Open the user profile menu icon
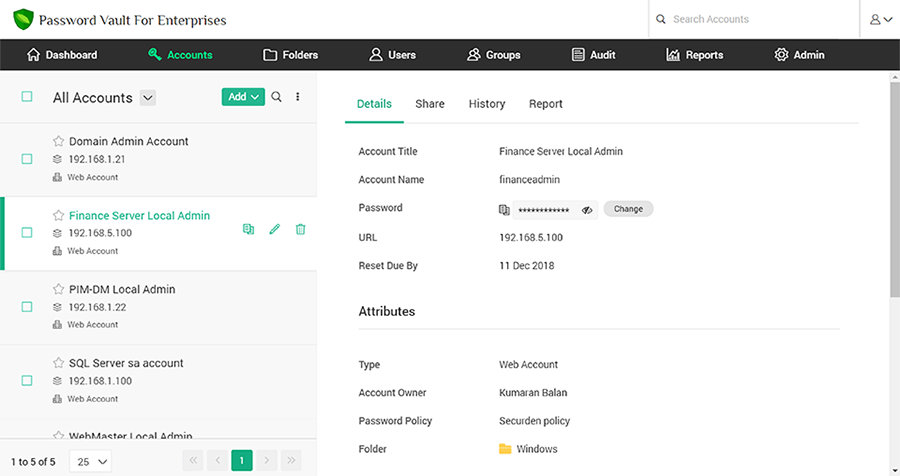 [880, 20]
